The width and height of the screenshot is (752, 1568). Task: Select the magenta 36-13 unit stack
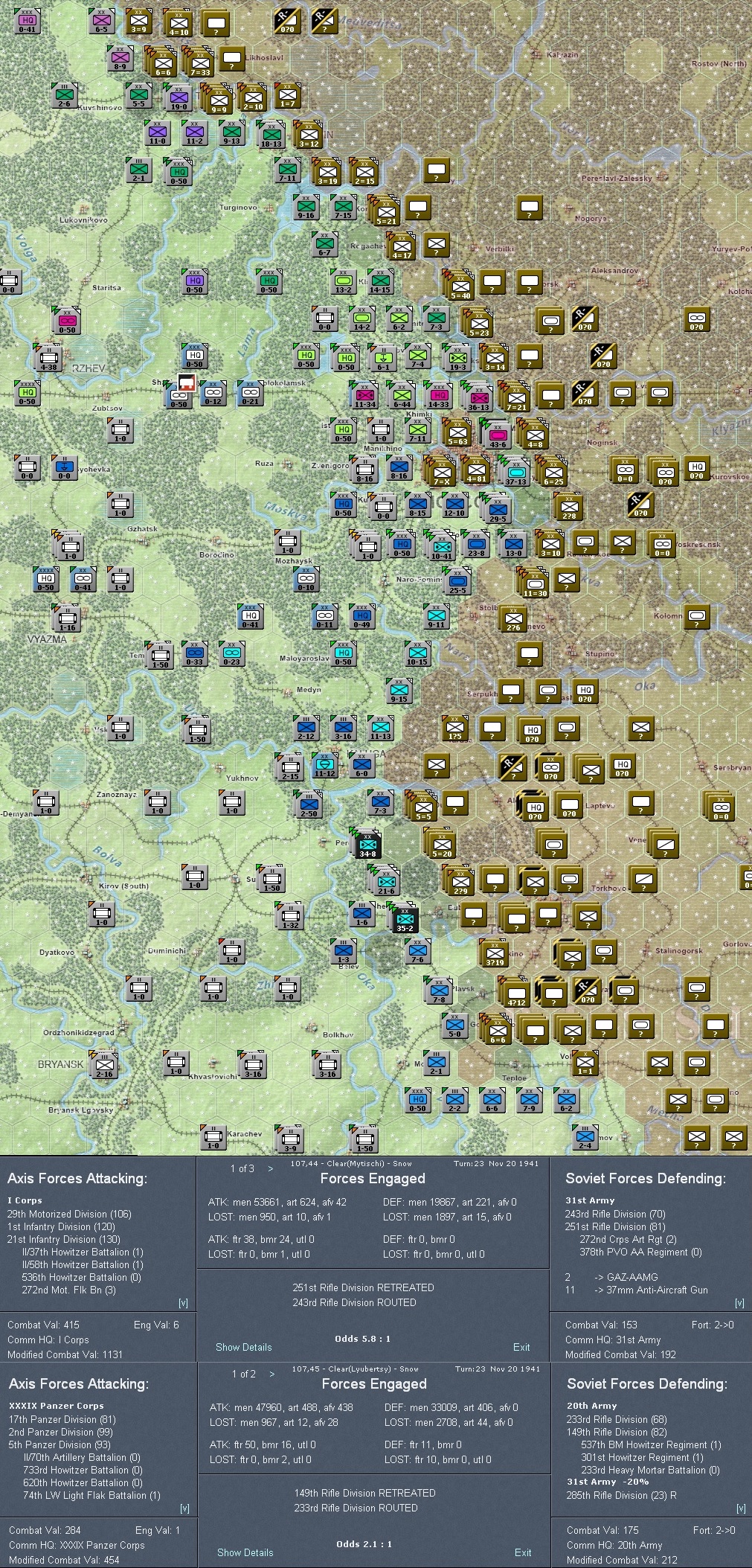pyautogui.click(x=478, y=397)
